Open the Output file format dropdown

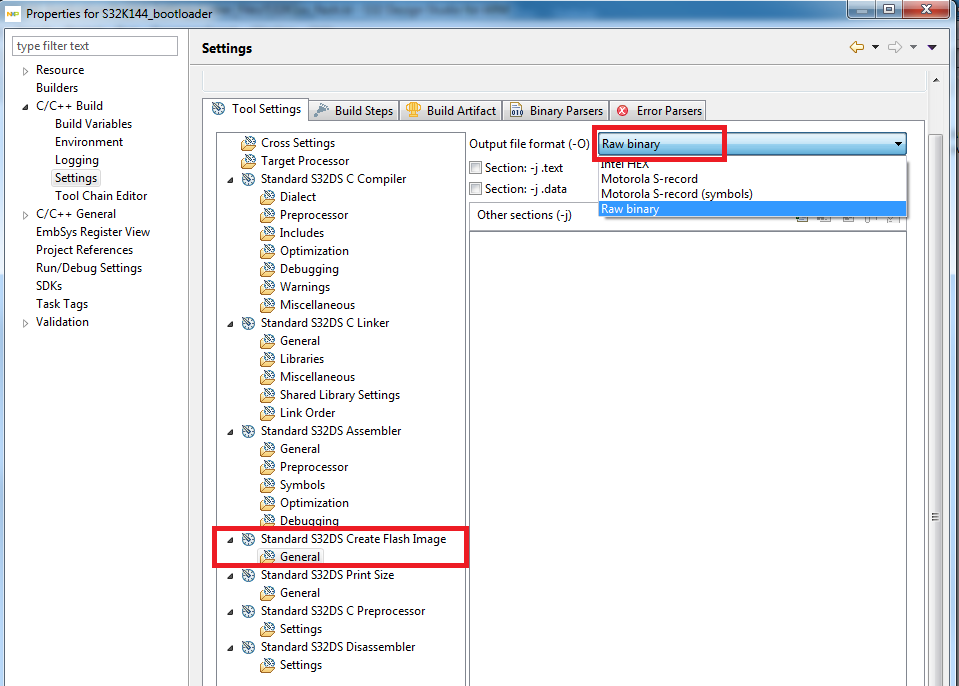[752, 144]
